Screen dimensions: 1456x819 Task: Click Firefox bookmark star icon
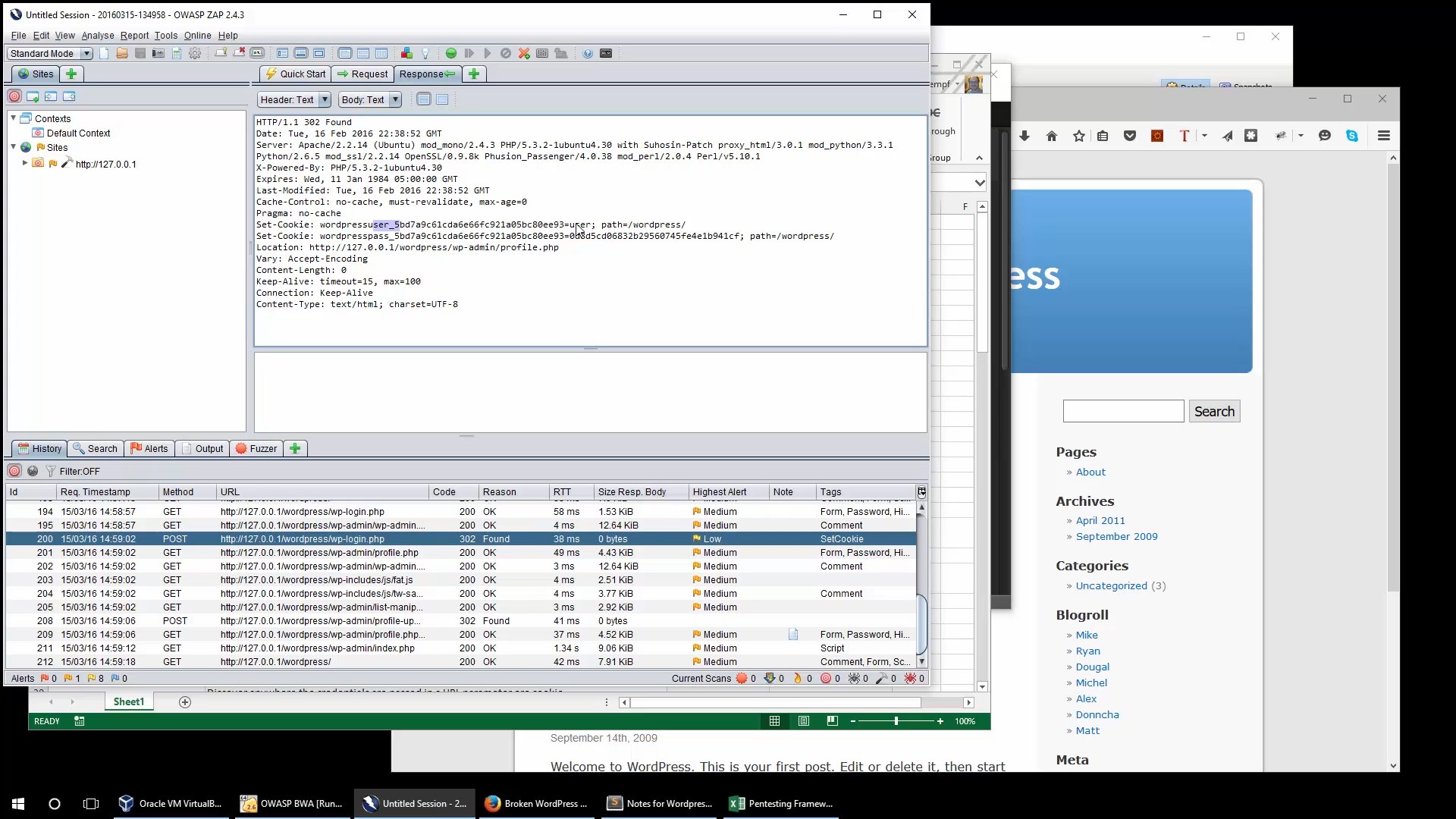(x=1079, y=136)
